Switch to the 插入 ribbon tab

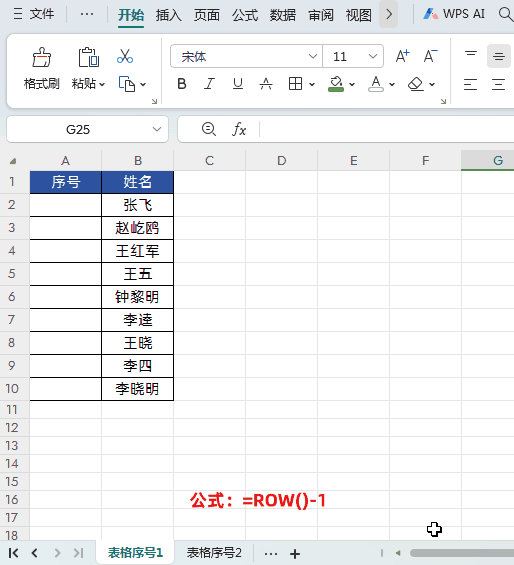point(169,15)
